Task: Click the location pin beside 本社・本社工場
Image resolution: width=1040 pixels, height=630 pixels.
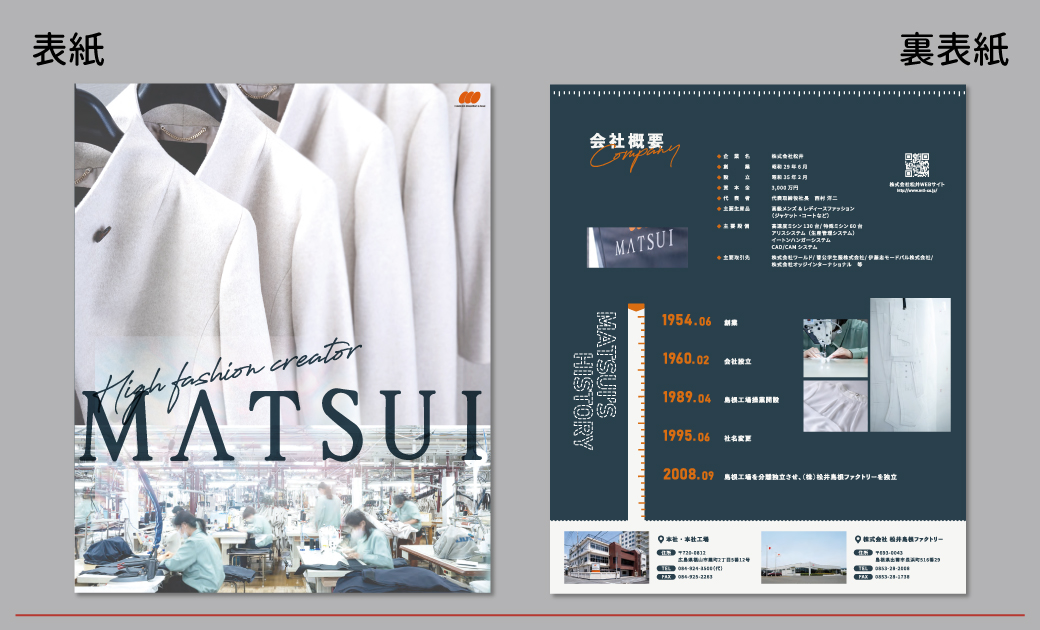Action: [x=661, y=540]
